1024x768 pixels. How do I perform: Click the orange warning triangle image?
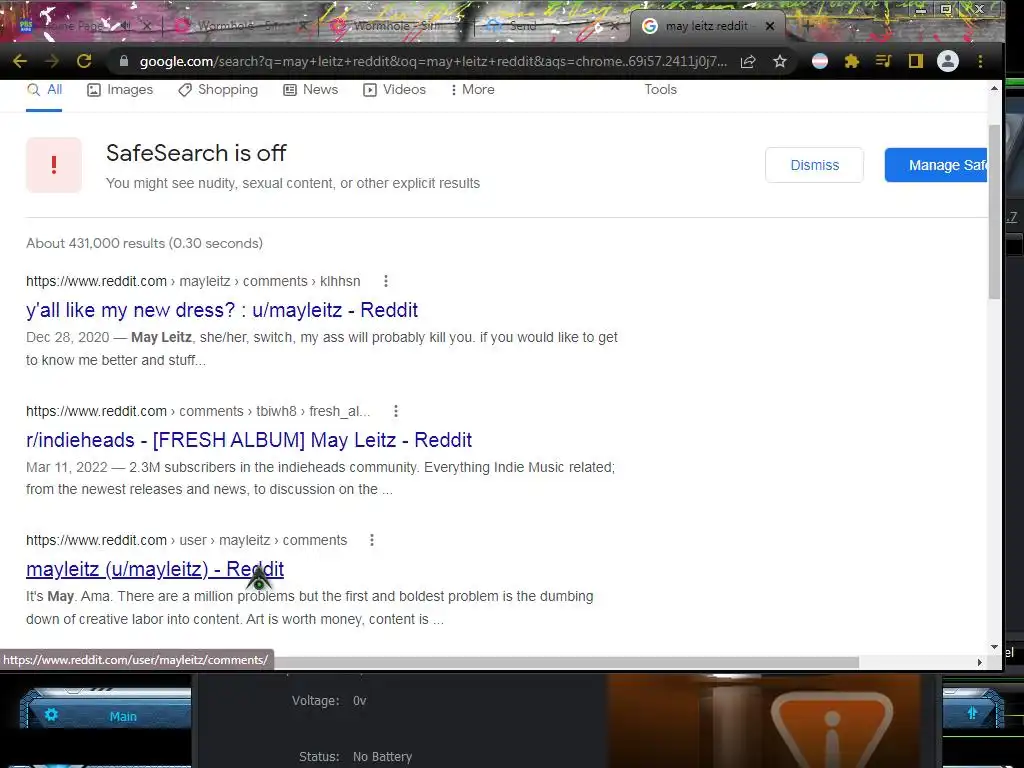coord(831,728)
